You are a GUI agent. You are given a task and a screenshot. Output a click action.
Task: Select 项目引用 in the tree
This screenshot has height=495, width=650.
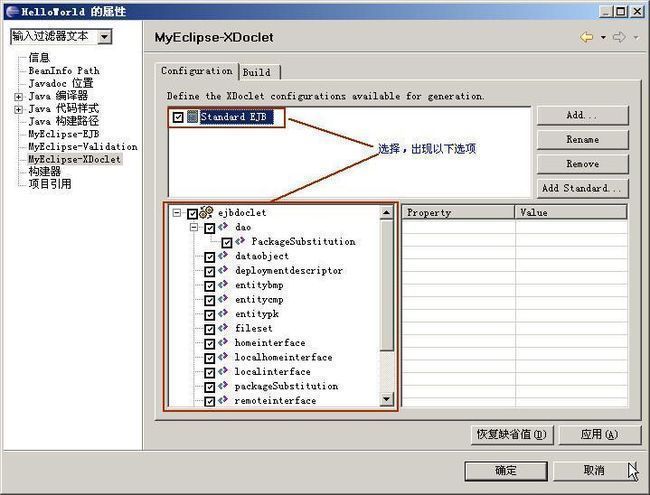pos(50,184)
